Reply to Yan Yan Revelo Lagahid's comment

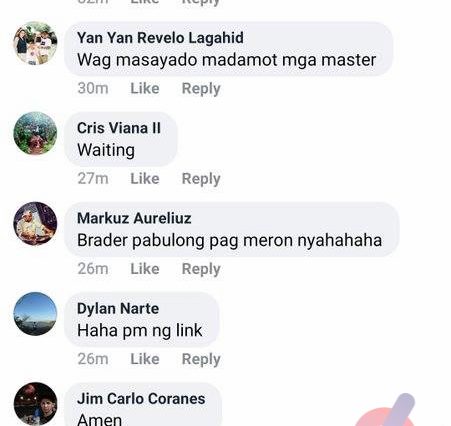[x=201, y=89]
